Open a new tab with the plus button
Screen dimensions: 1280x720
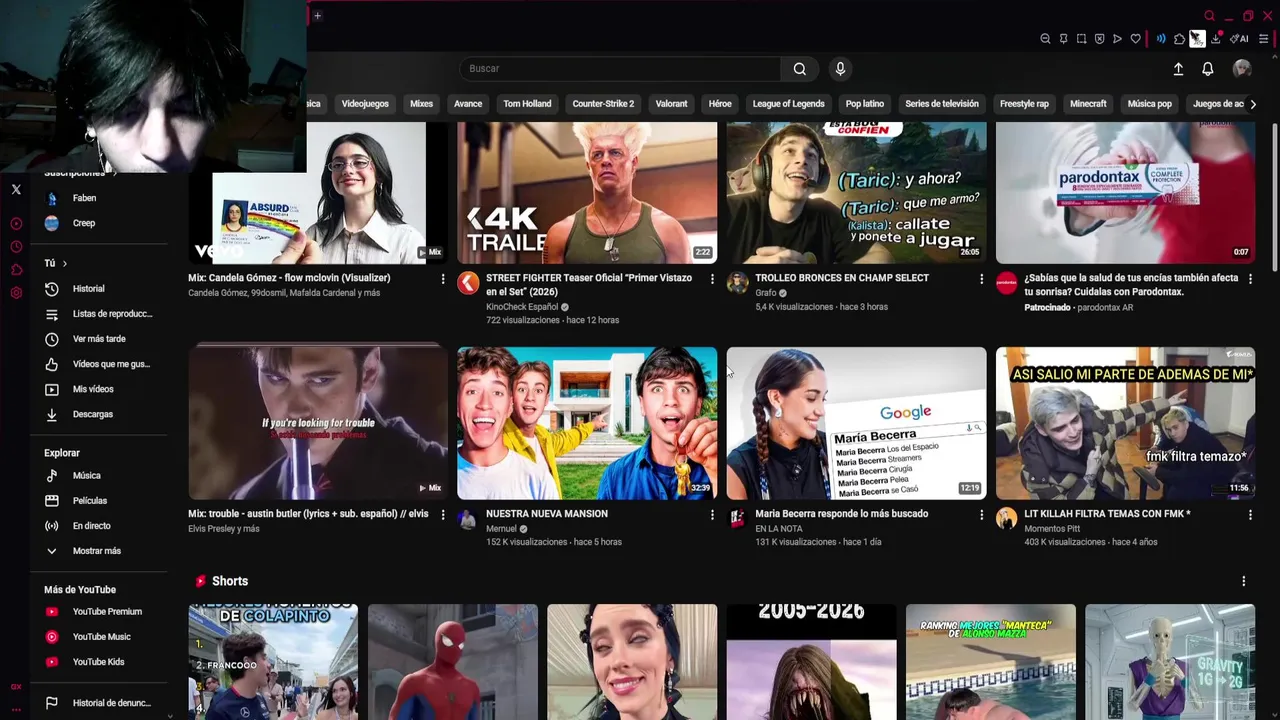(x=317, y=15)
